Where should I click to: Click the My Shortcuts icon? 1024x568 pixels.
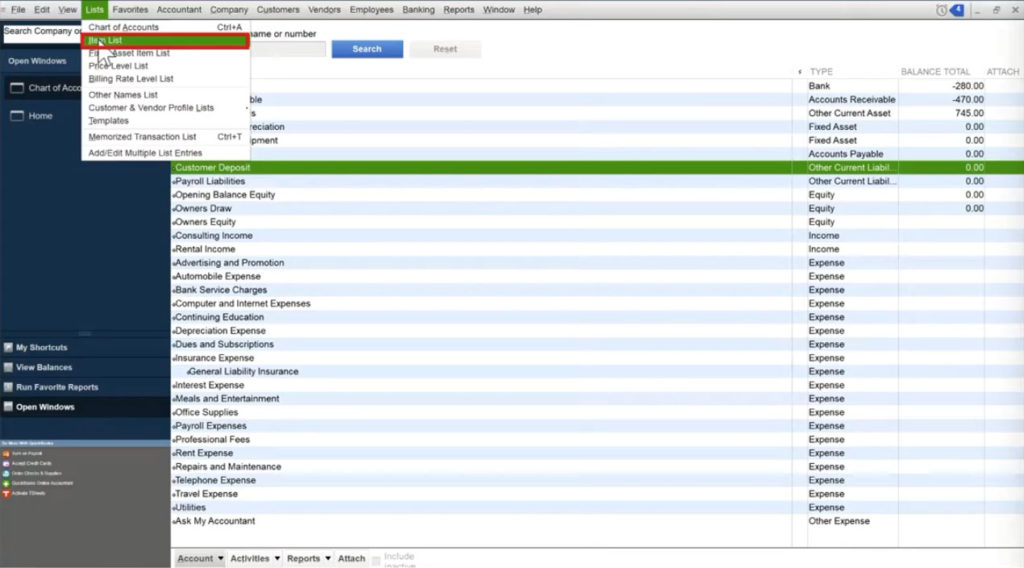tap(8, 348)
